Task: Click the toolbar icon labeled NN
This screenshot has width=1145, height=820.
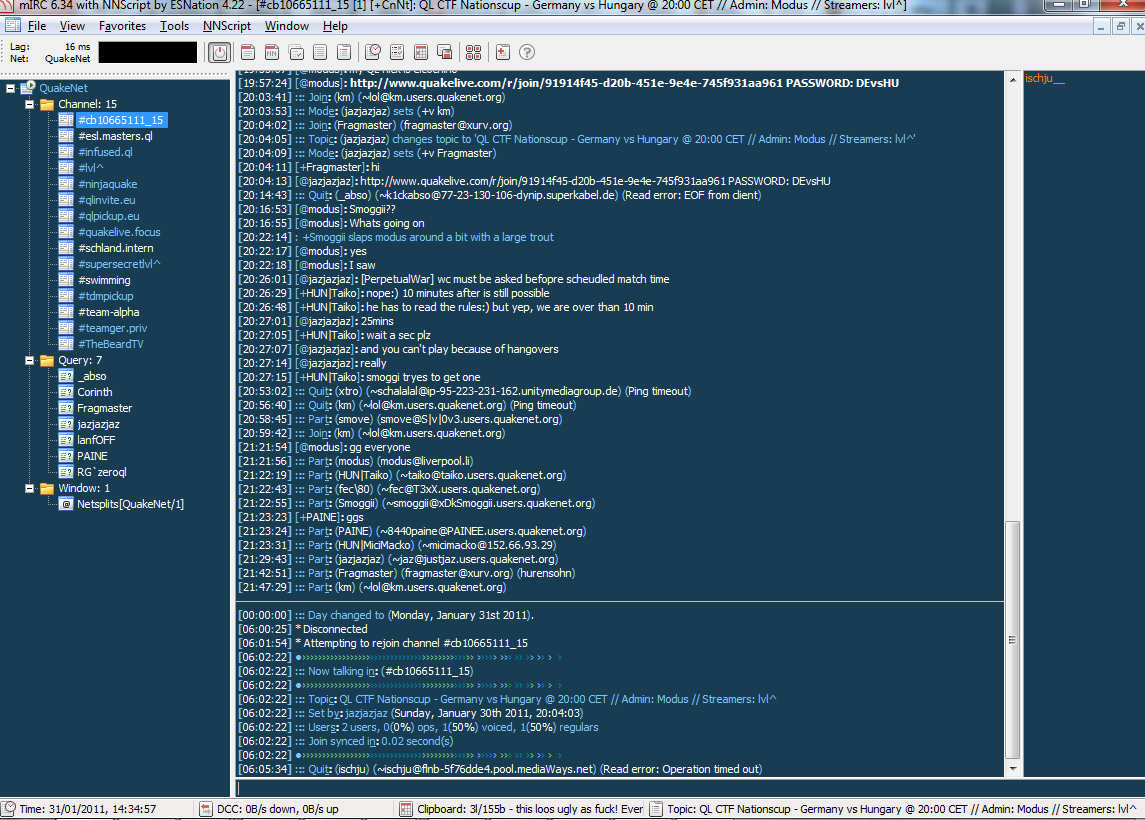Action: coord(271,52)
